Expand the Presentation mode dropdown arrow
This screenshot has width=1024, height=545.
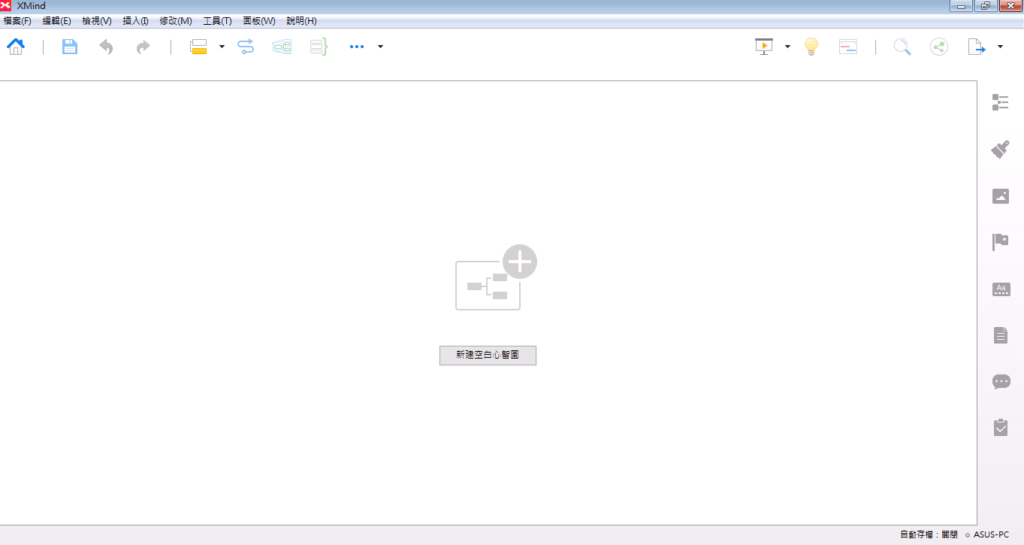[x=788, y=46]
